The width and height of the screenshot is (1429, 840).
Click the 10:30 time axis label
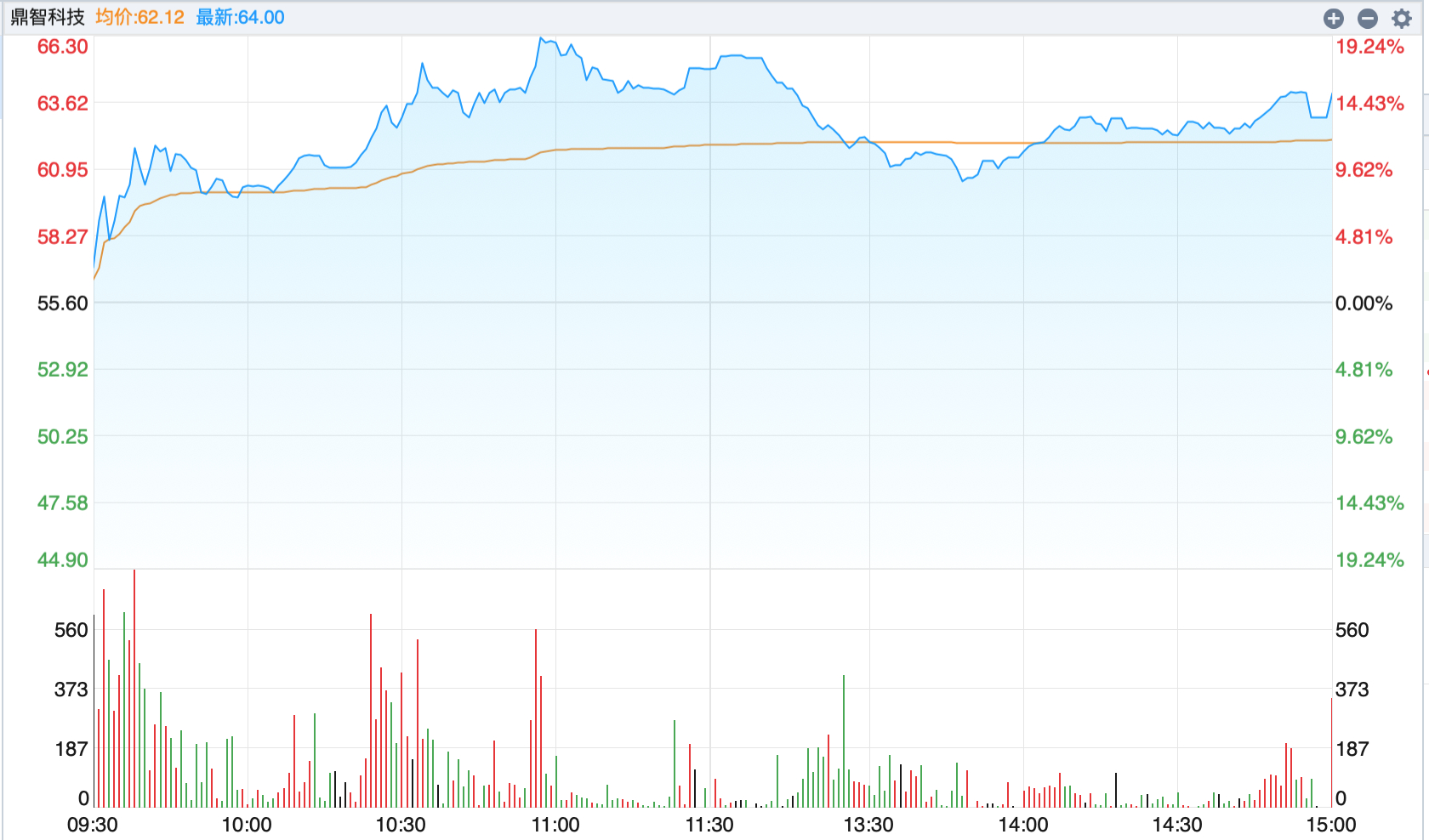tap(401, 825)
